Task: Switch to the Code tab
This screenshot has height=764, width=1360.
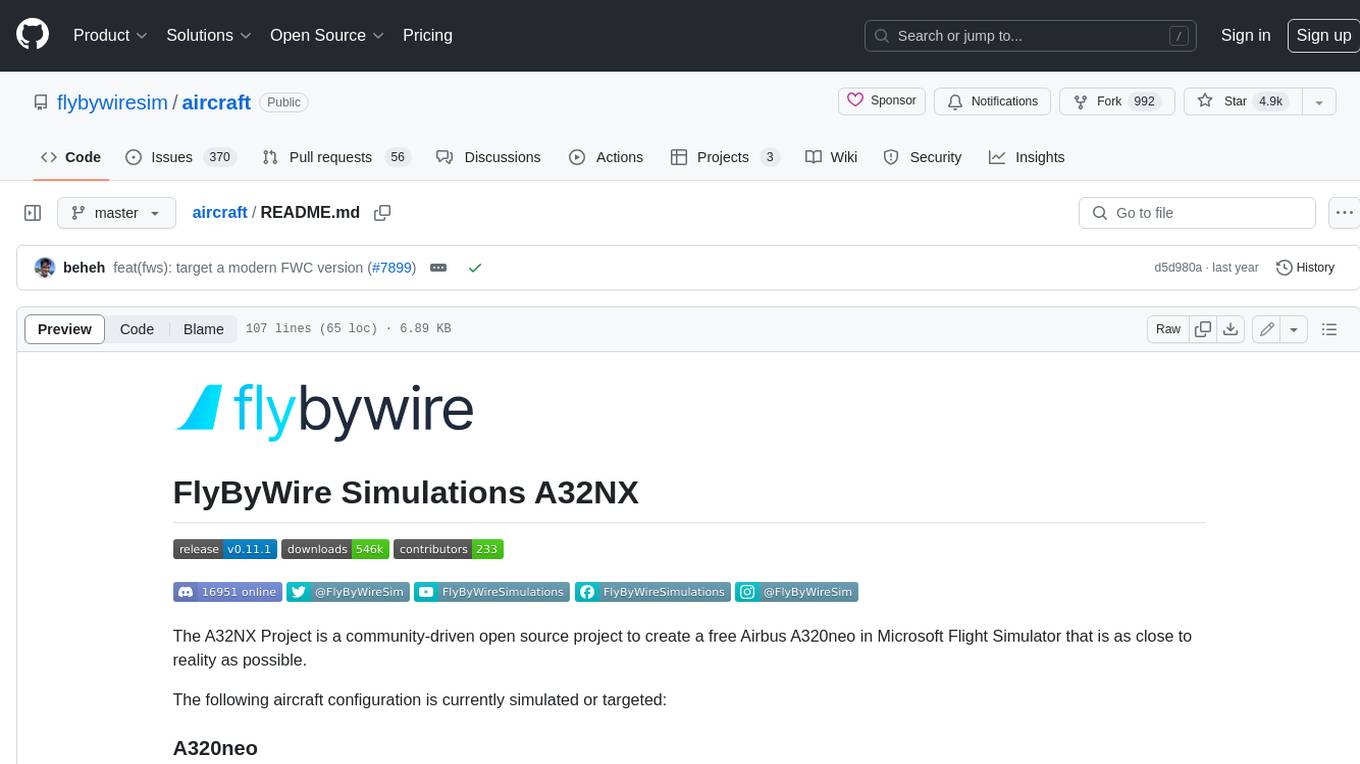Action: coord(71,157)
